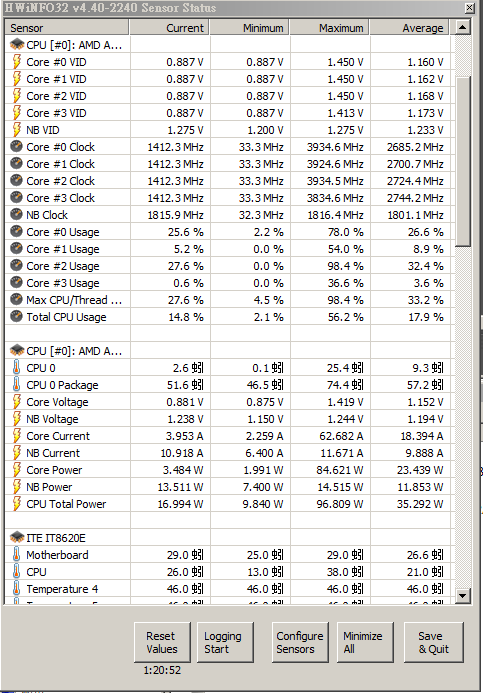
Task: Click the gauge icon beside Core #2 Clock
Action: [16, 180]
